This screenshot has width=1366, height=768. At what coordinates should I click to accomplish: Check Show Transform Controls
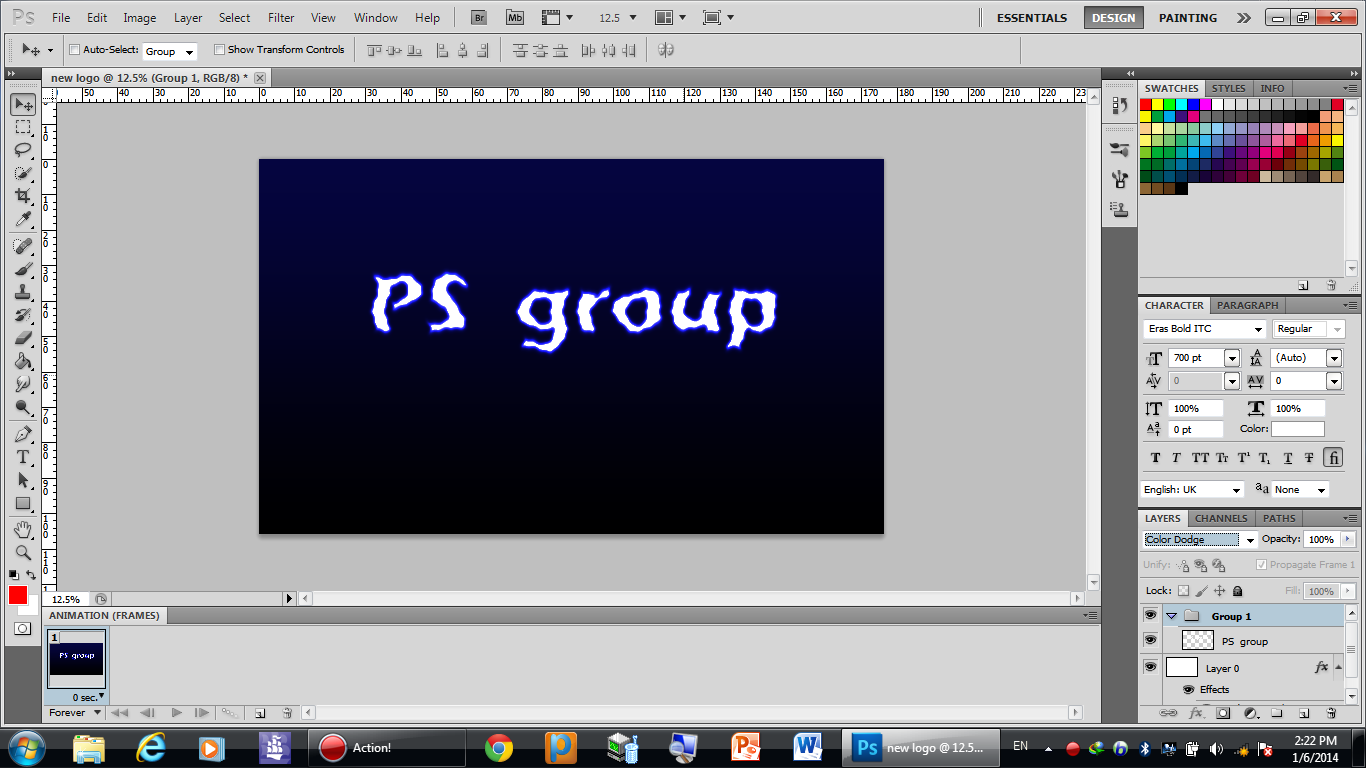coord(219,50)
